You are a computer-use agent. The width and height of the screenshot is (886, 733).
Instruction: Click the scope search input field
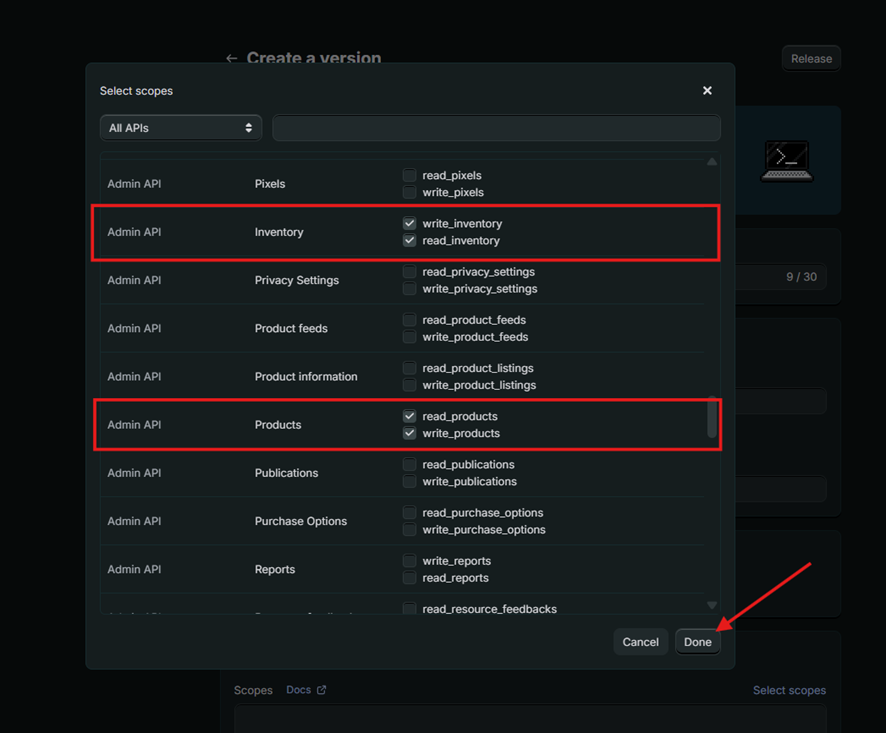[x=496, y=128]
